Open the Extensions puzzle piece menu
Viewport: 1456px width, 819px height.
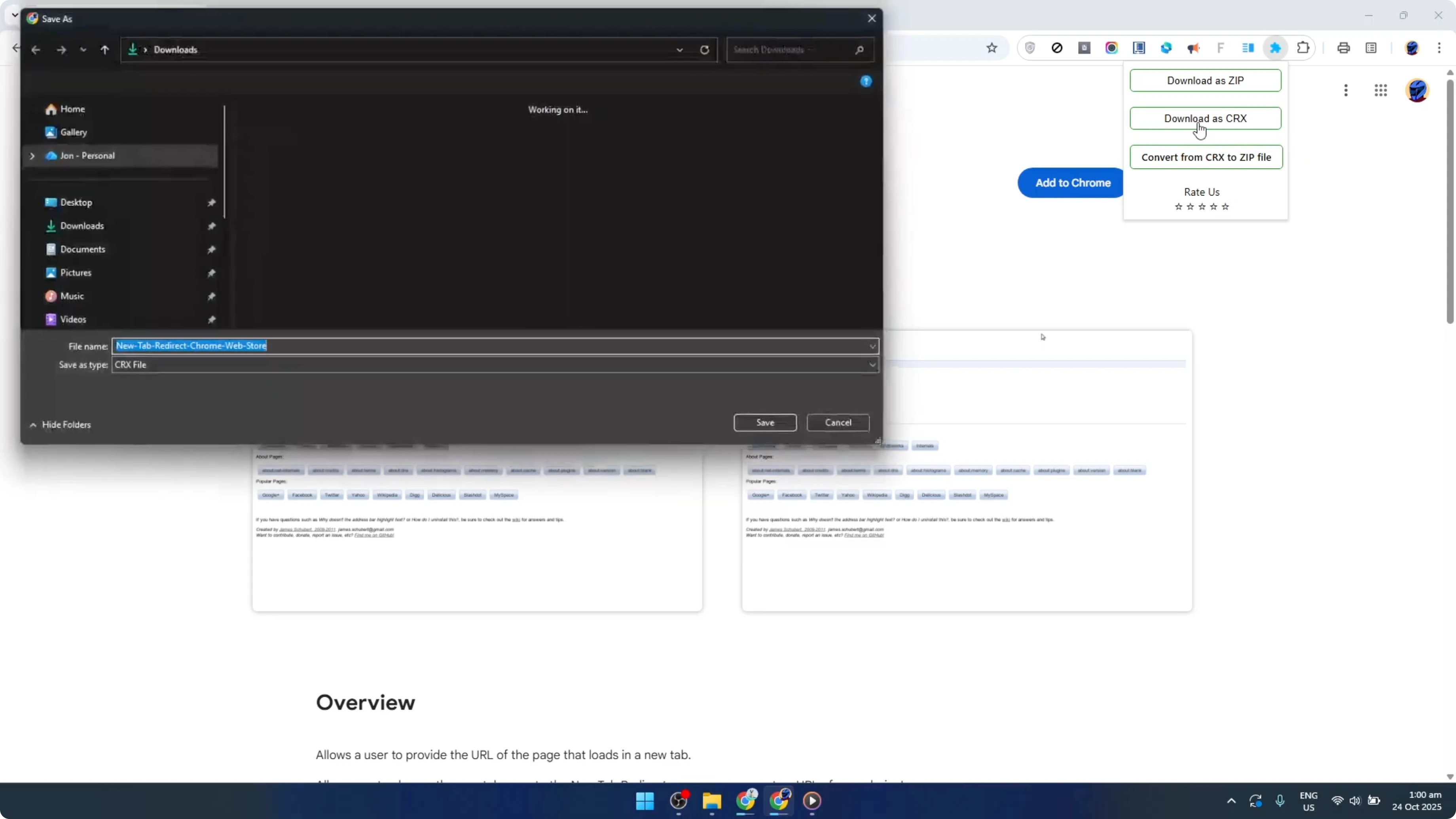click(x=1303, y=47)
